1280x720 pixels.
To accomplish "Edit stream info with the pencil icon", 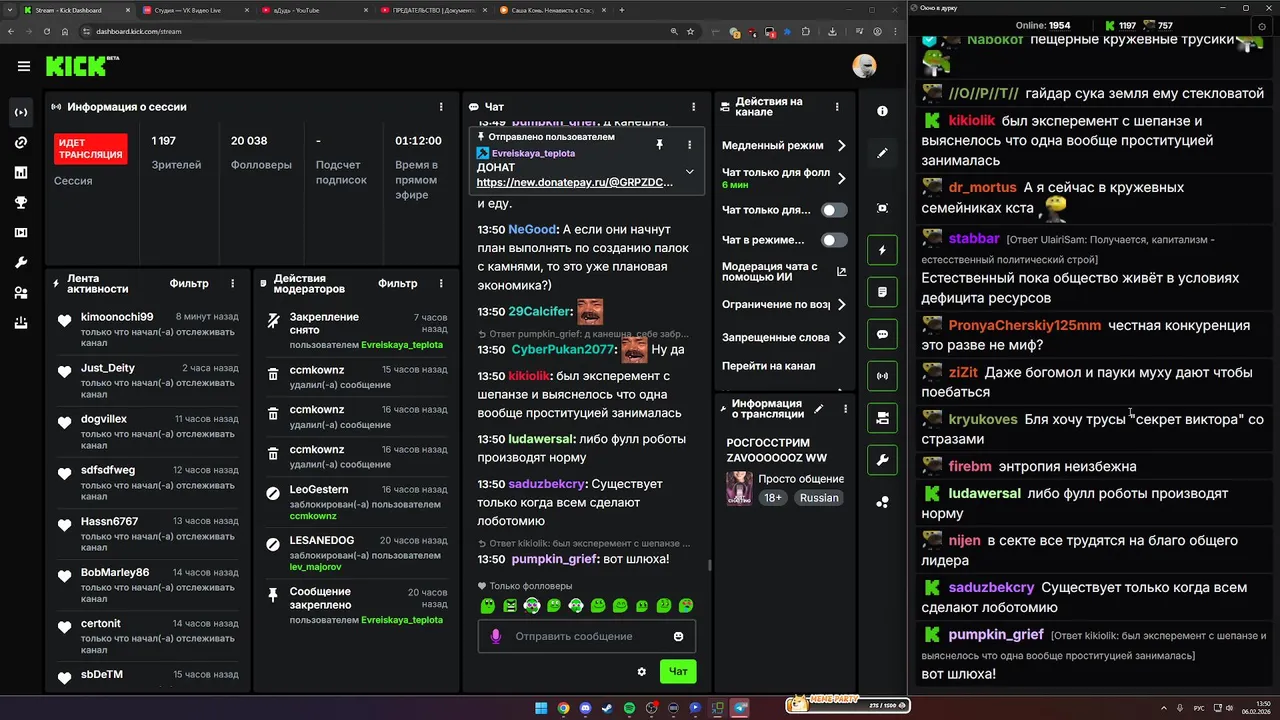I will pyautogui.click(x=818, y=408).
